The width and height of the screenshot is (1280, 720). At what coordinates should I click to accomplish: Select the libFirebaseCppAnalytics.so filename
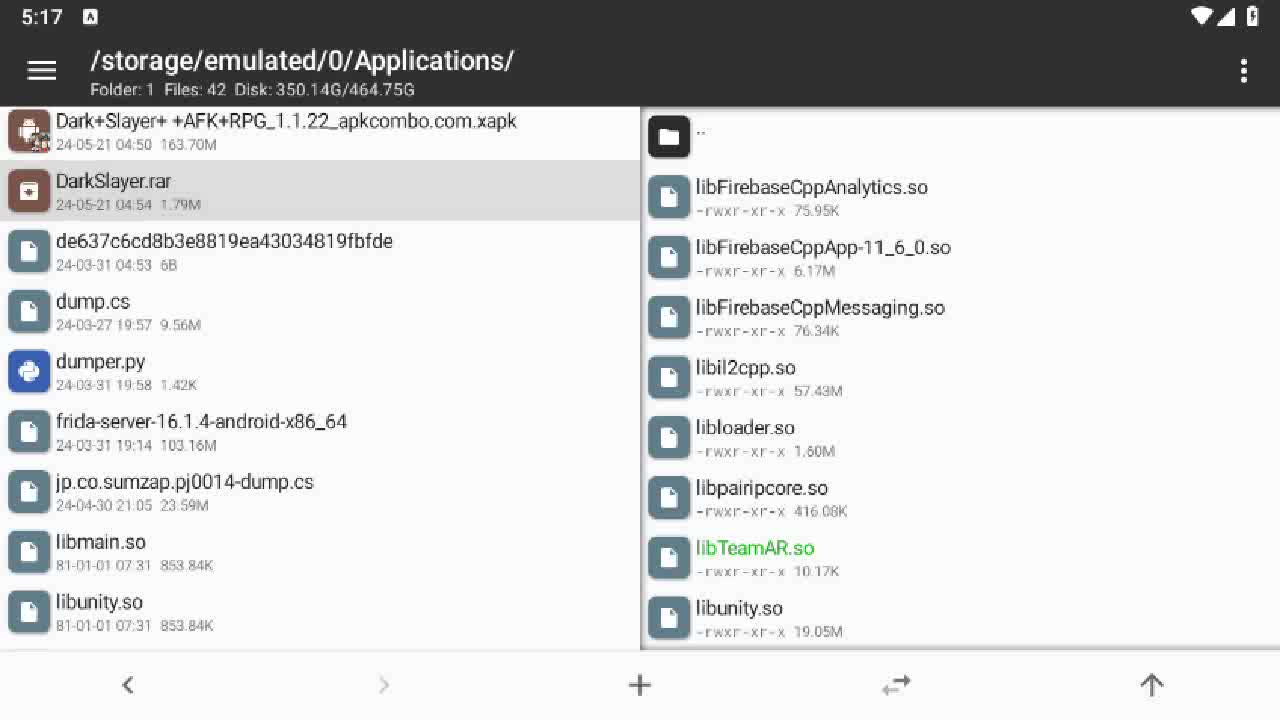[x=812, y=187]
